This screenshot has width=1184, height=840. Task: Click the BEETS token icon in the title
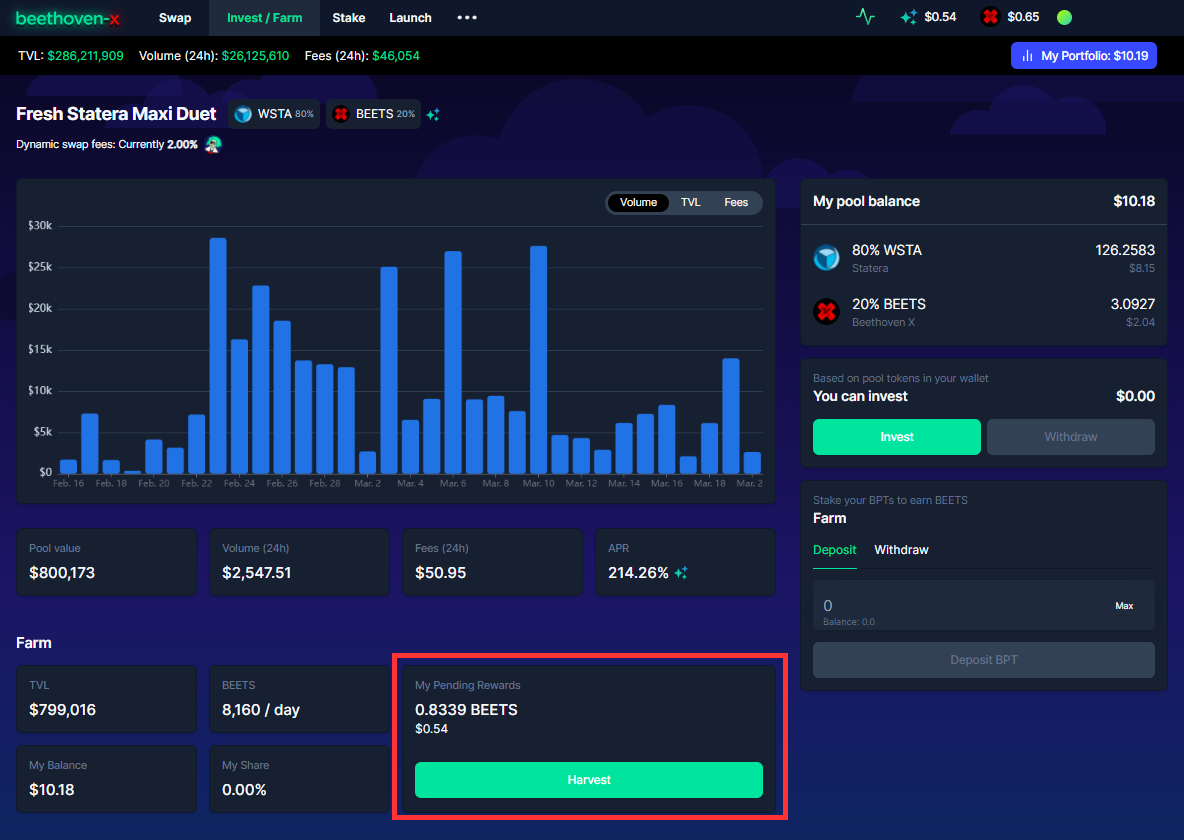click(341, 114)
